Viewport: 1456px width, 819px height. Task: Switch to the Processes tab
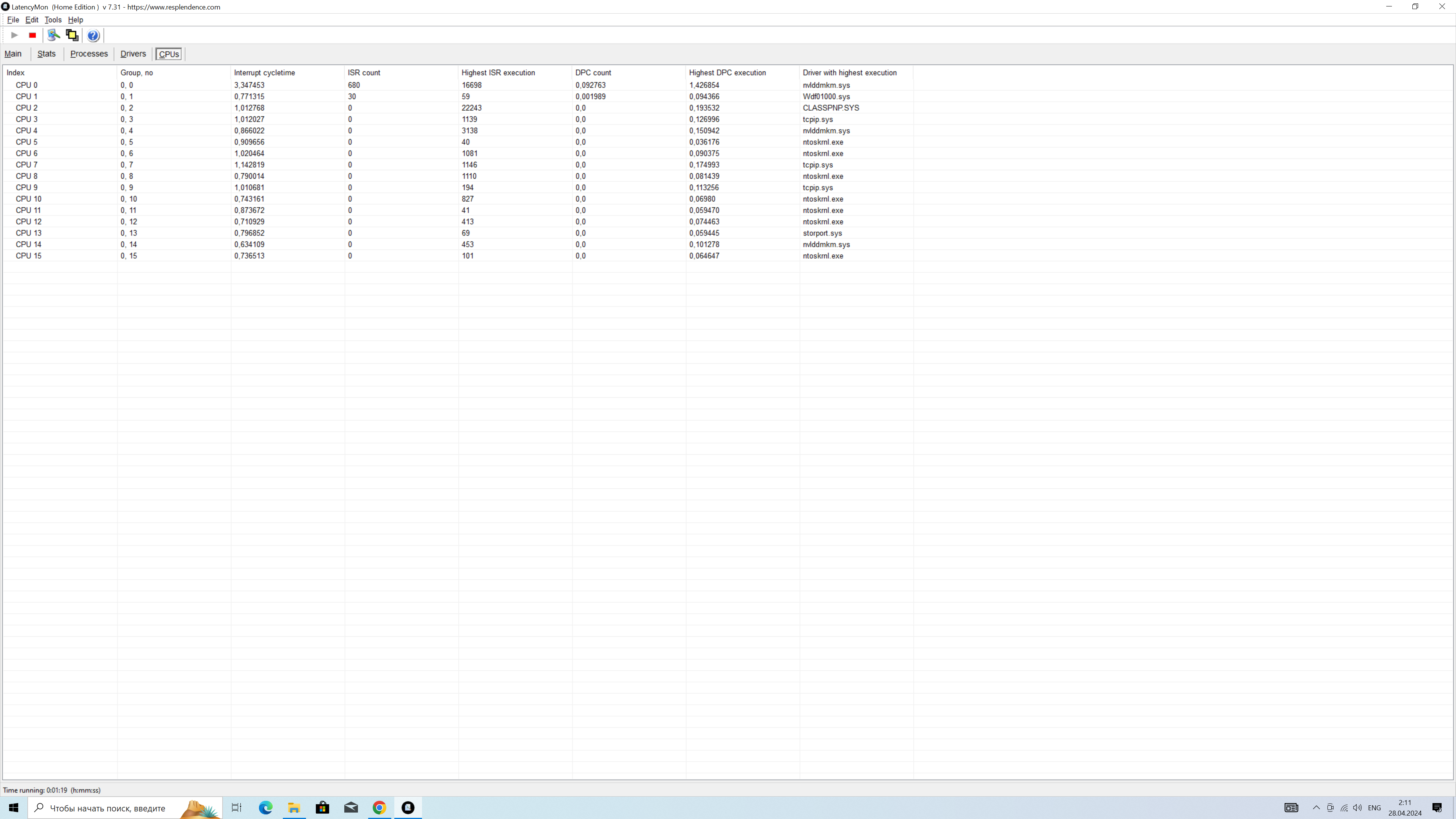(89, 54)
